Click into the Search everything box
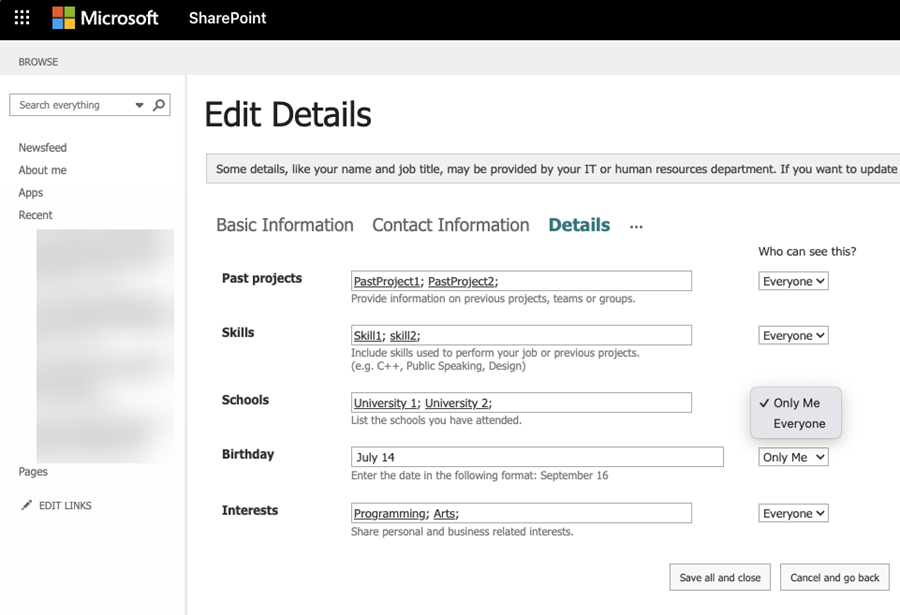The height and width of the screenshot is (615, 900). (x=70, y=105)
